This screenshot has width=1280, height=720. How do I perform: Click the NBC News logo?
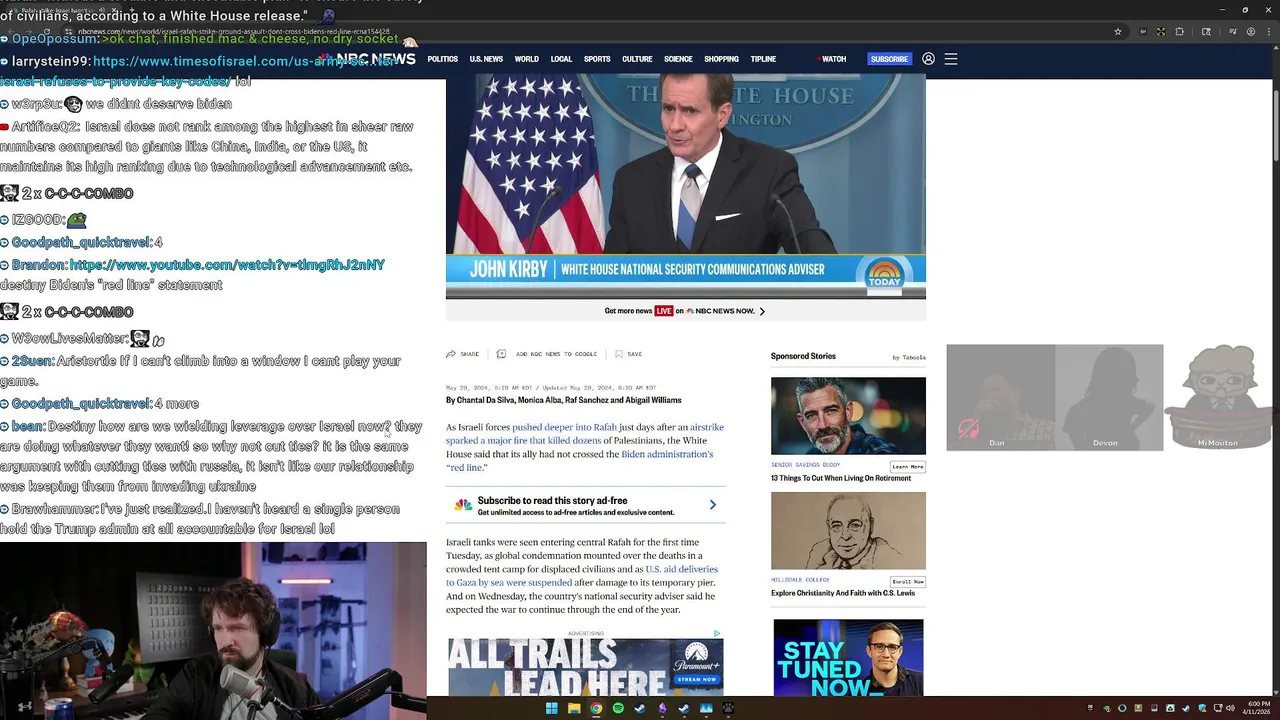[x=367, y=59]
